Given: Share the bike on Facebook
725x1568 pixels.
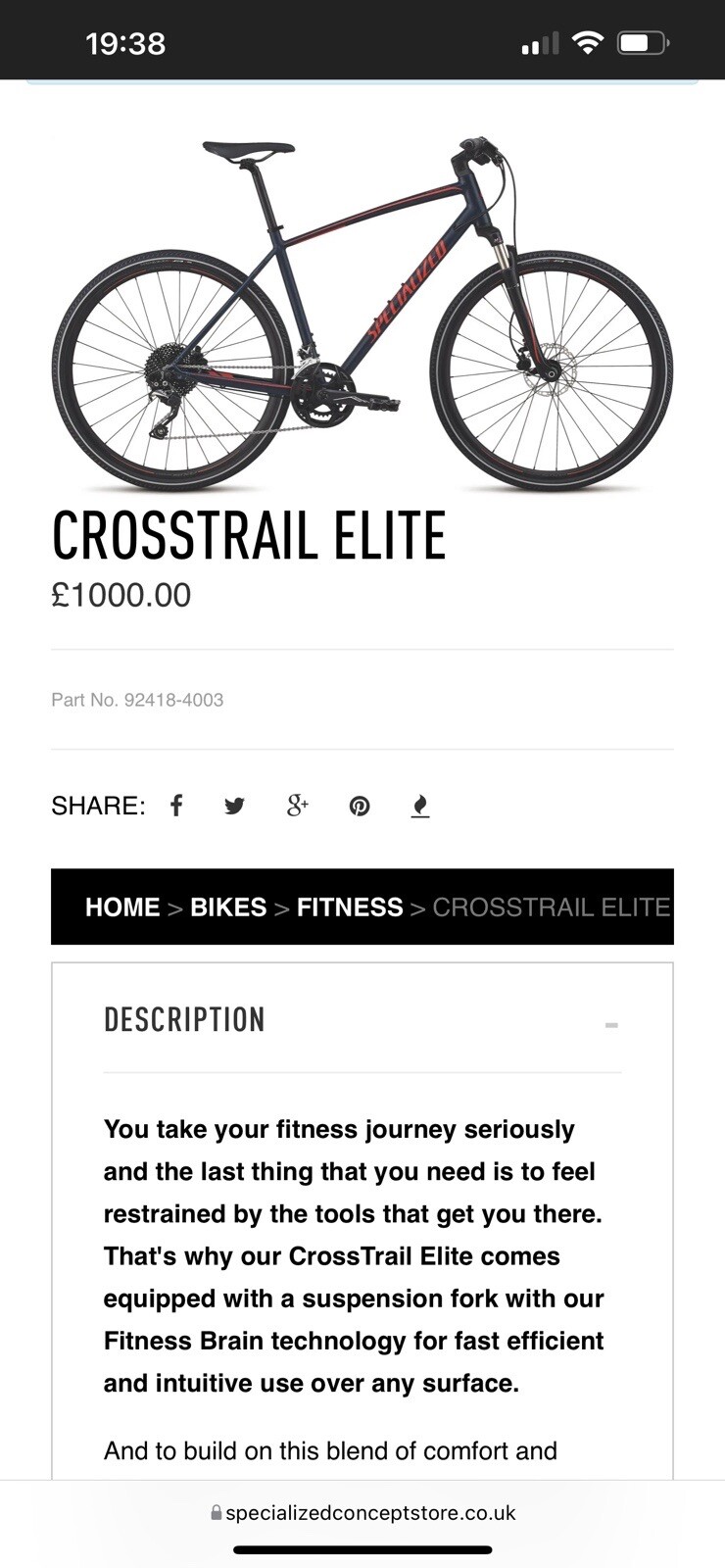Looking at the screenshot, I should pyautogui.click(x=176, y=805).
